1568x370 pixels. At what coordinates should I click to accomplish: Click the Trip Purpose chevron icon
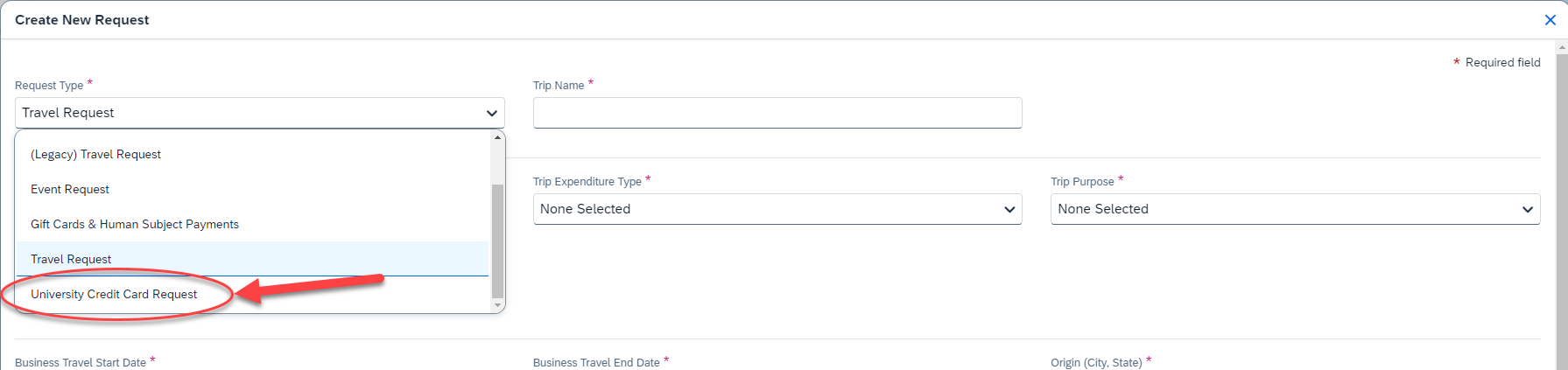[1527, 209]
